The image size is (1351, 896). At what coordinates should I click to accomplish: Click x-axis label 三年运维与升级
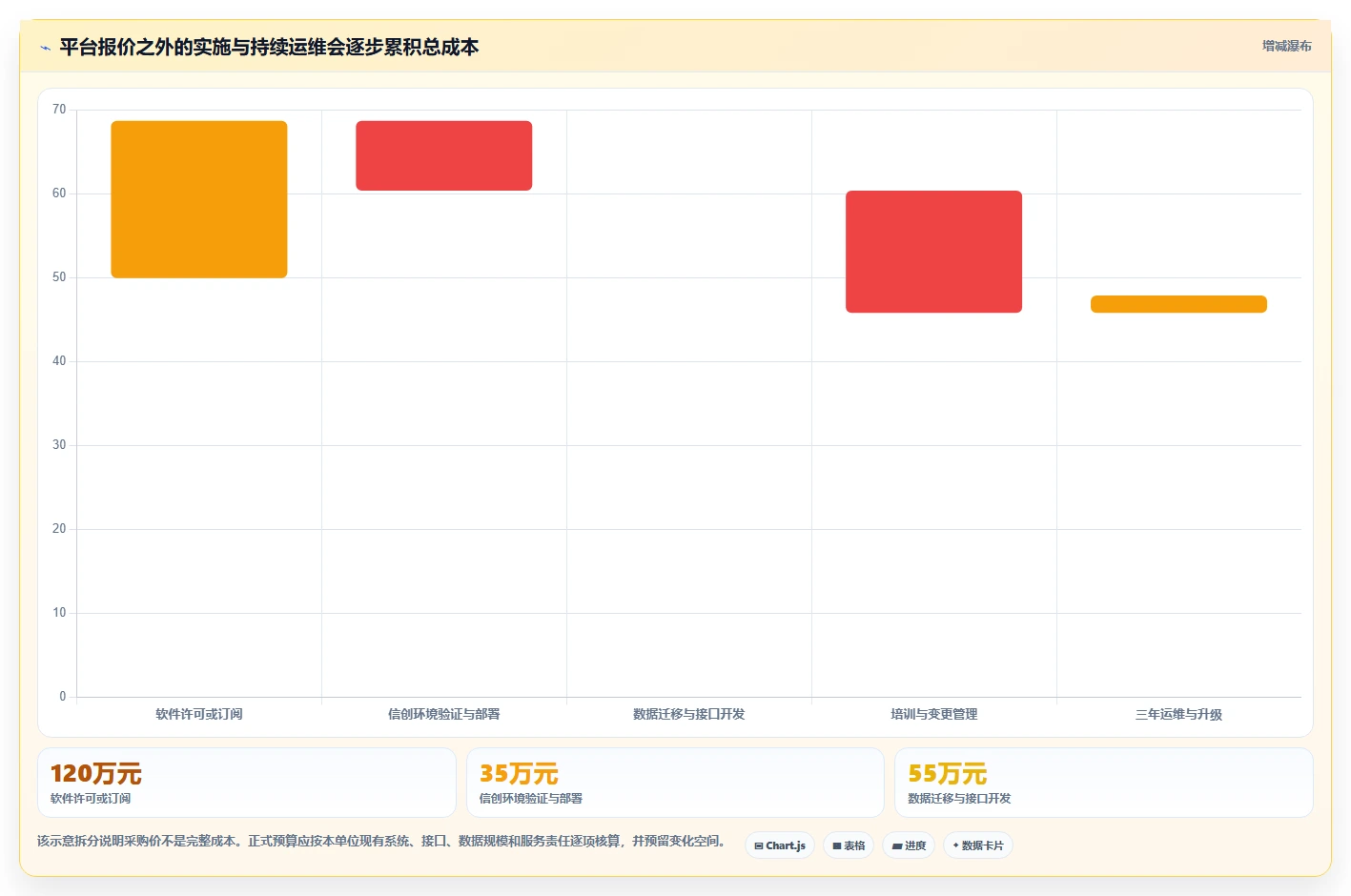tap(1178, 714)
